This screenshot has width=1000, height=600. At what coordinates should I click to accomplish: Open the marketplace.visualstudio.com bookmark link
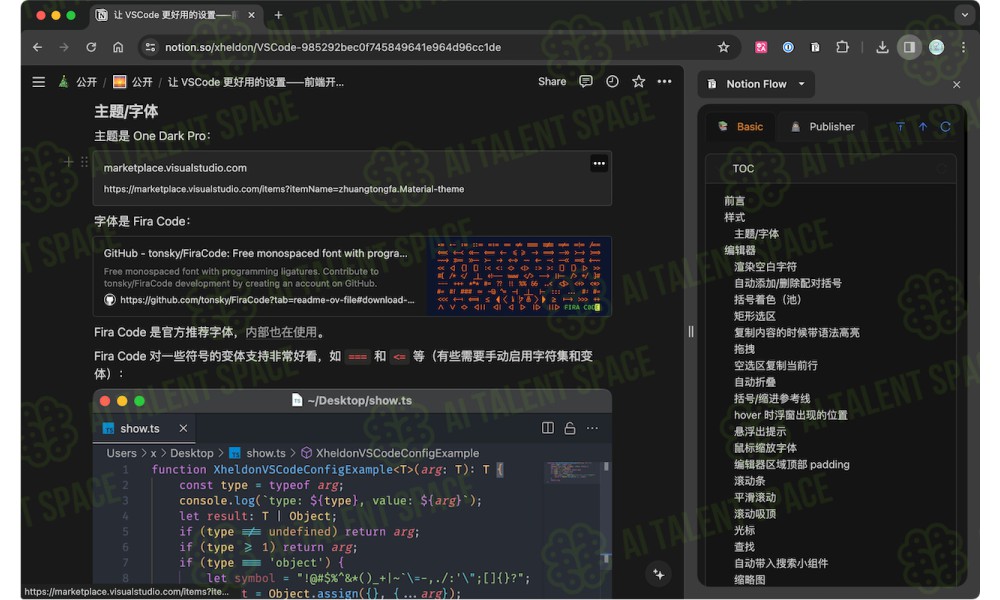[352, 178]
